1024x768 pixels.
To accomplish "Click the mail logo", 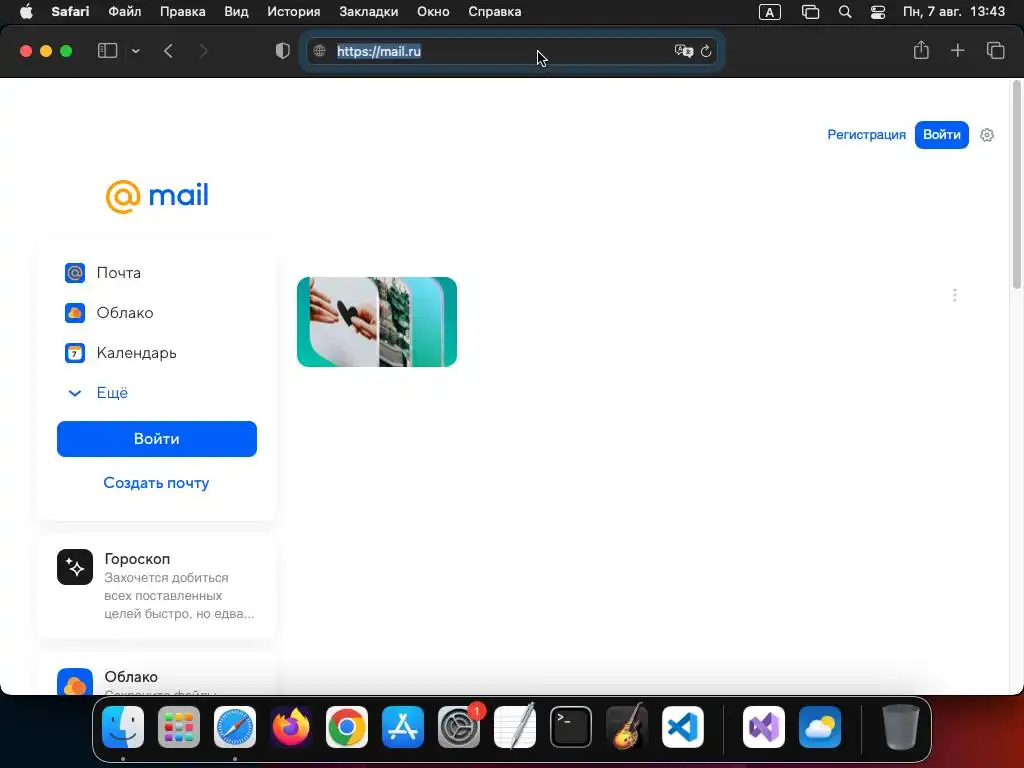I will point(157,196).
